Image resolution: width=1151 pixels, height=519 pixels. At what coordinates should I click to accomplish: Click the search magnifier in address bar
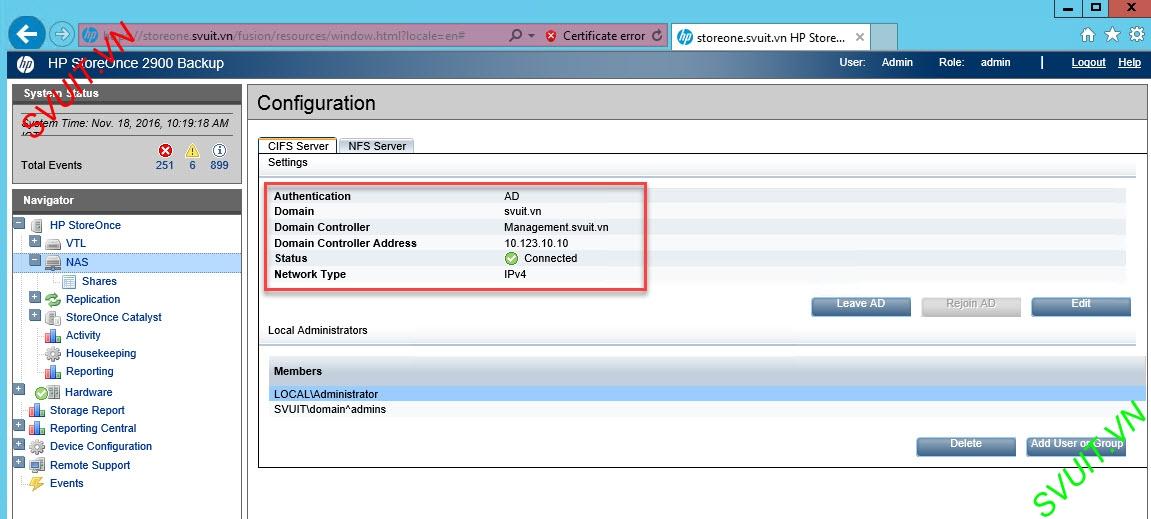[x=515, y=35]
